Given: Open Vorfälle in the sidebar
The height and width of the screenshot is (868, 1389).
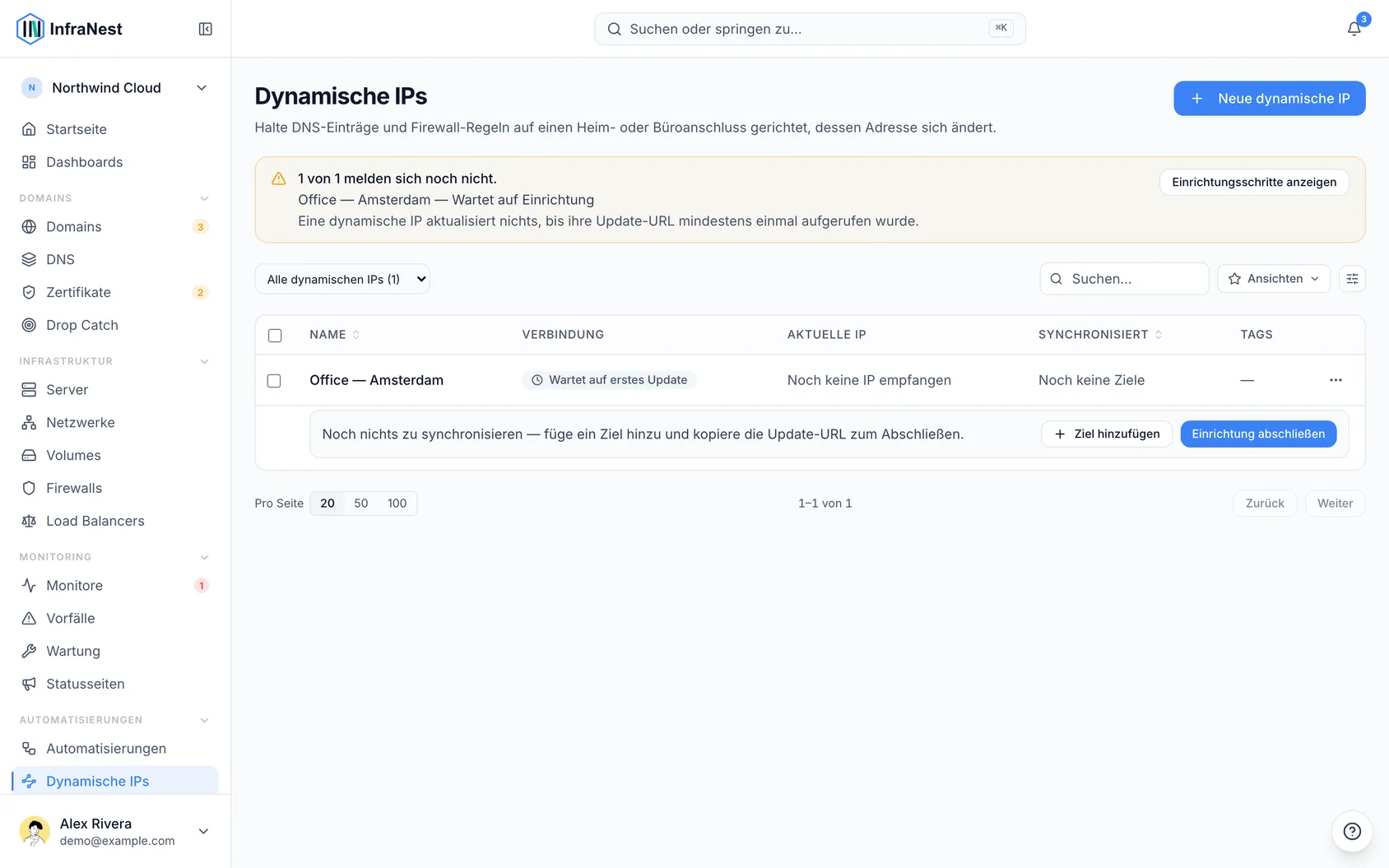Looking at the screenshot, I should point(115,619).
